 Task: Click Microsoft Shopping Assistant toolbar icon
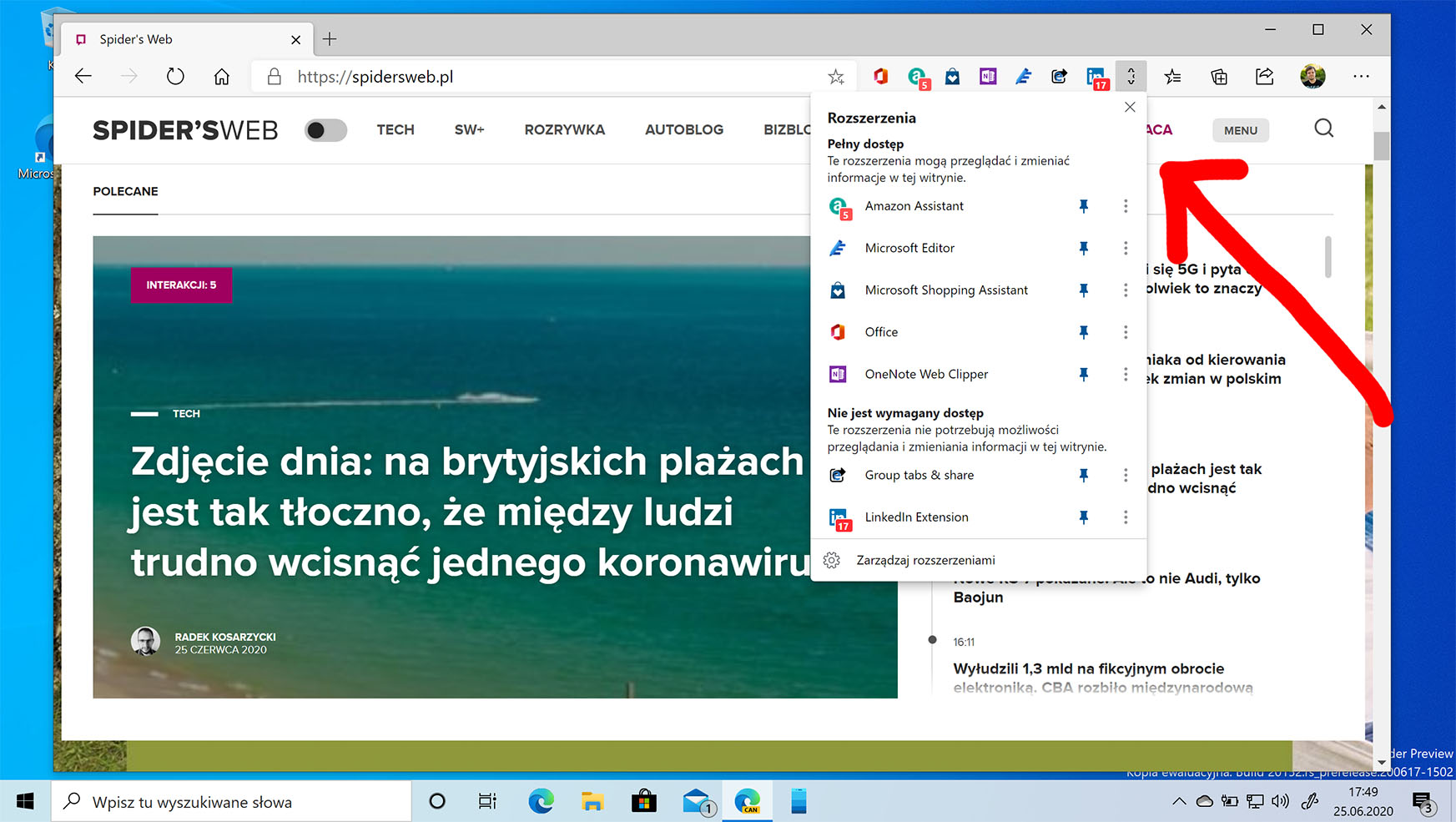tap(952, 77)
